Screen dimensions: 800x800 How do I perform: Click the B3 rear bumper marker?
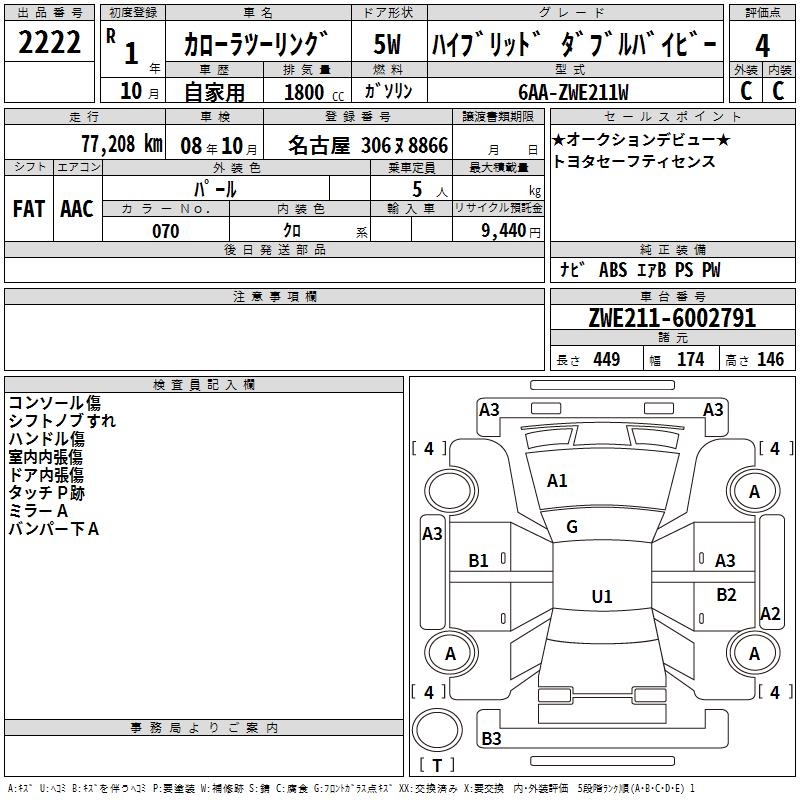491,738
